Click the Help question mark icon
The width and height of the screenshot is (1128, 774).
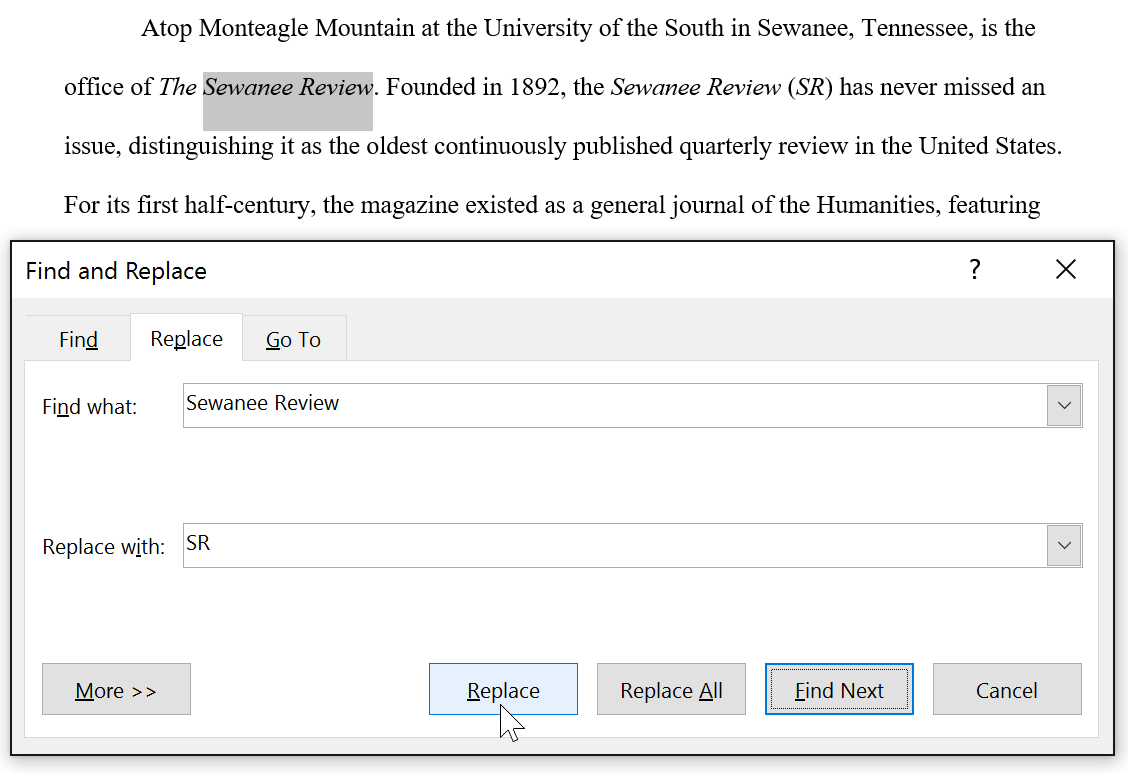974,269
